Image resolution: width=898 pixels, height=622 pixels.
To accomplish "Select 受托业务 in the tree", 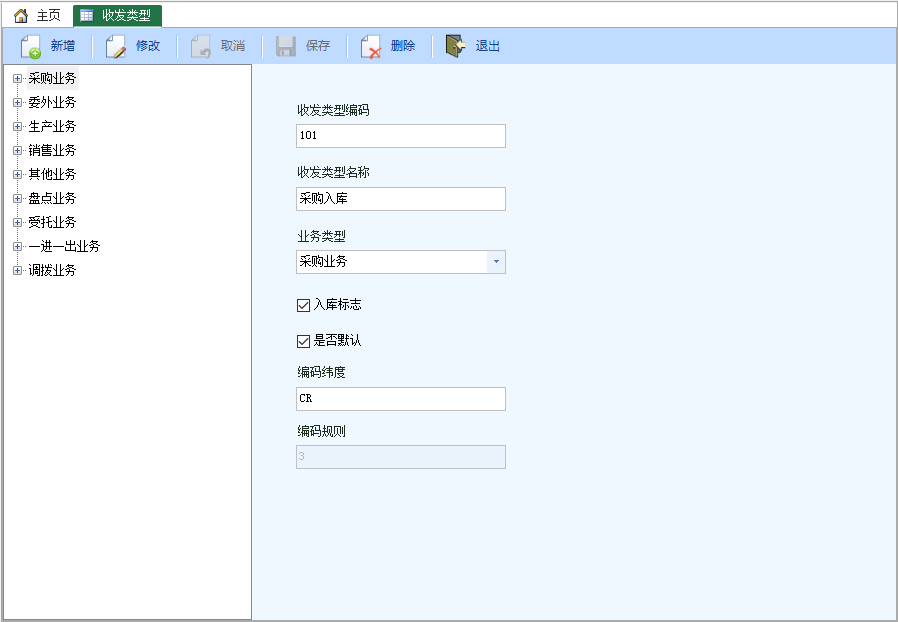I will (52, 223).
